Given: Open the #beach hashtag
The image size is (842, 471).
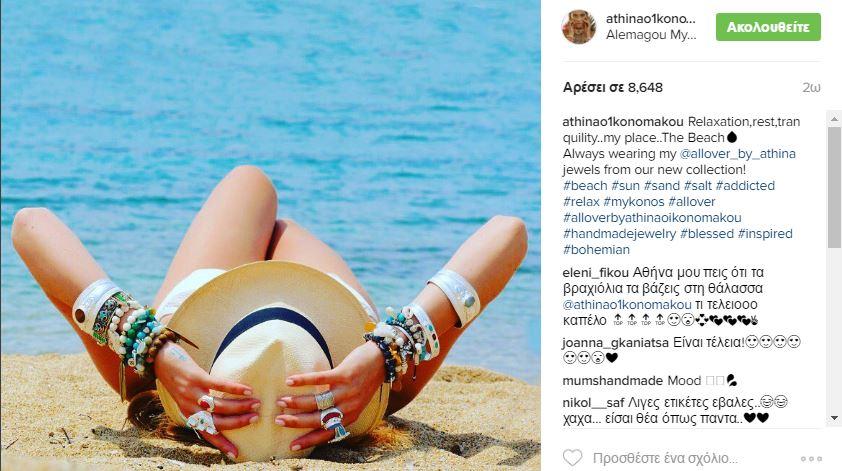Looking at the screenshot, I should pyautogui.click(x=585, y=186).
